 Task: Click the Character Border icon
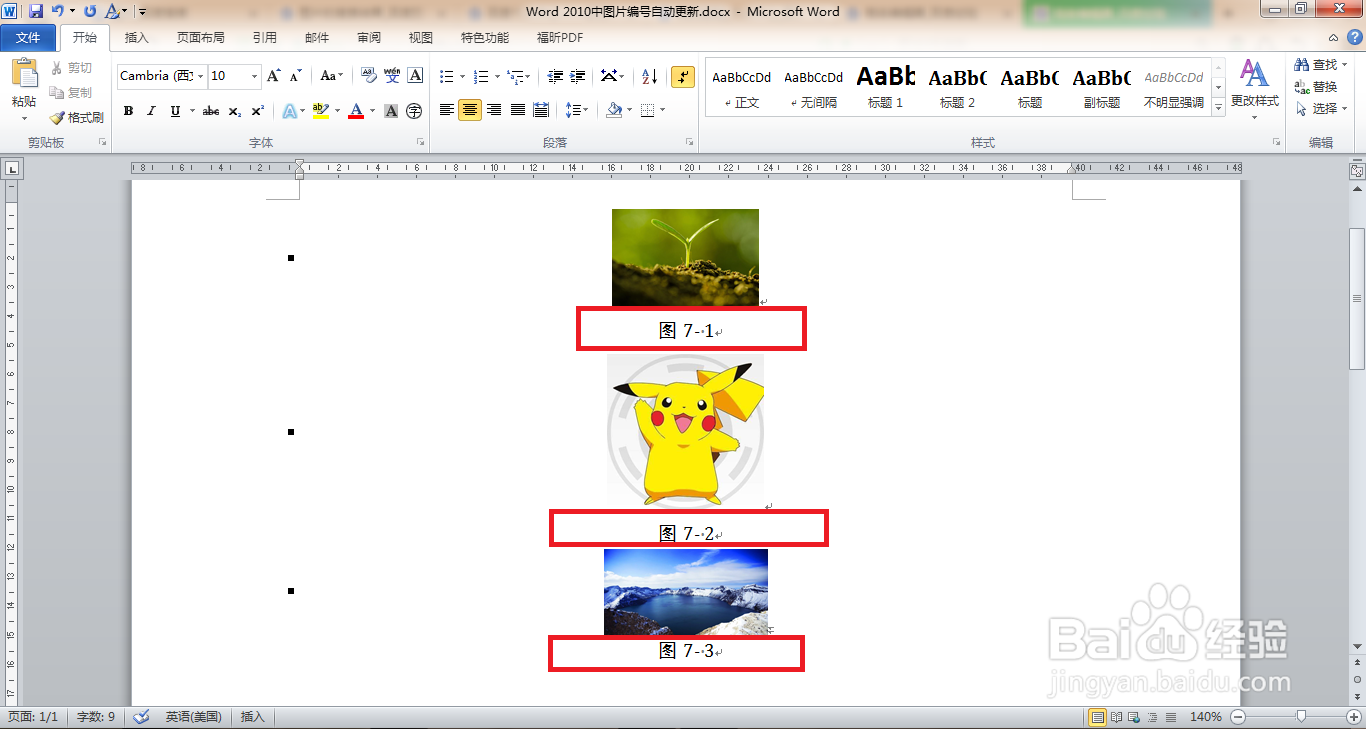click(x=415, y=76)
